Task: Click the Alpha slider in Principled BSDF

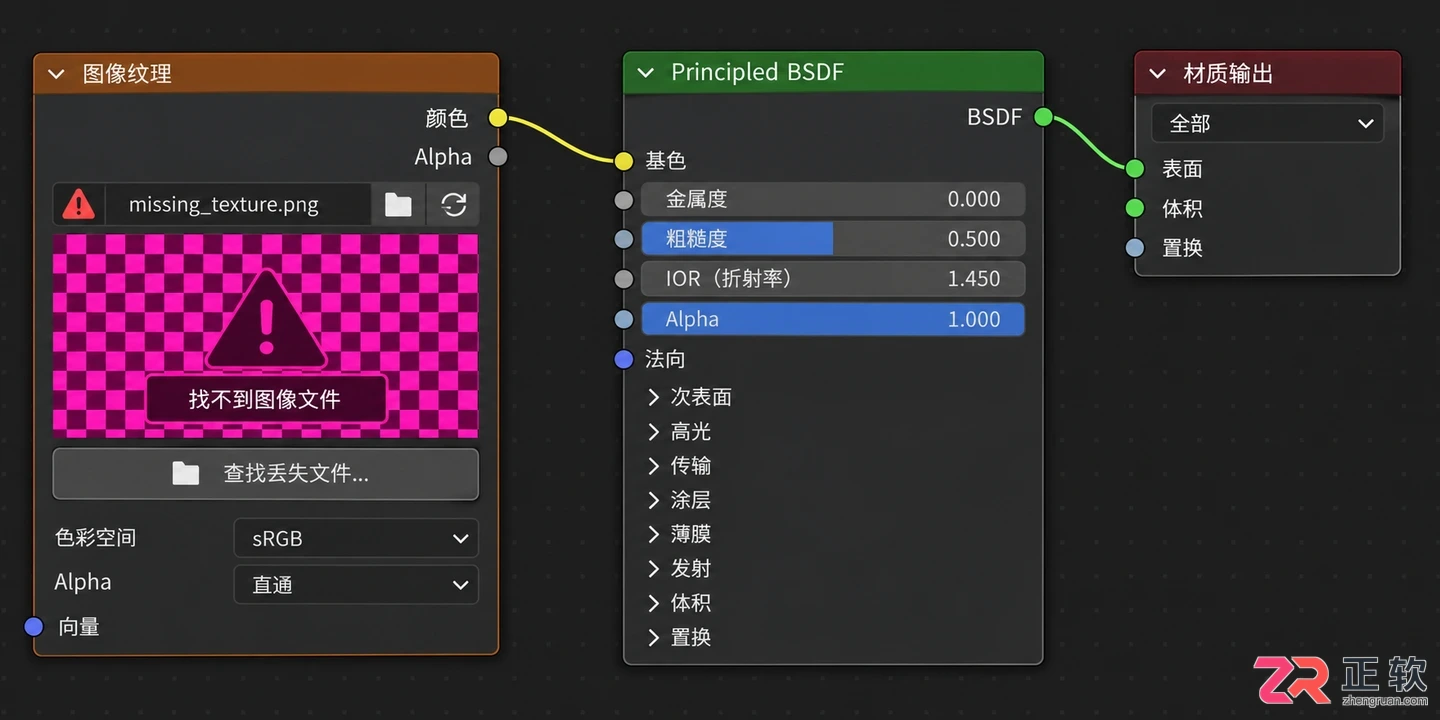Action: [x=833, y=319]
